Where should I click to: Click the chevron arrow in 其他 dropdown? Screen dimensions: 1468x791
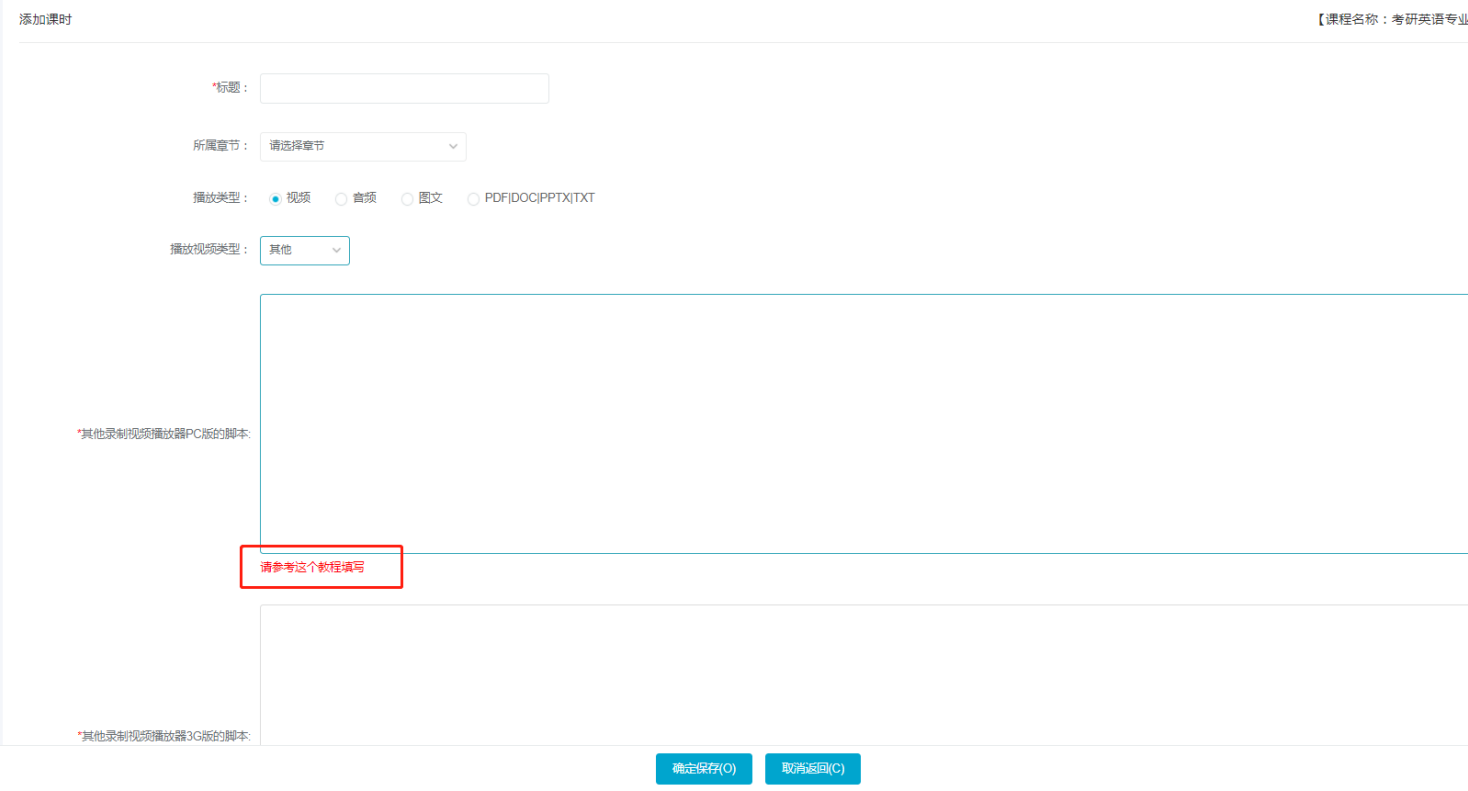(x=336, y=250)
